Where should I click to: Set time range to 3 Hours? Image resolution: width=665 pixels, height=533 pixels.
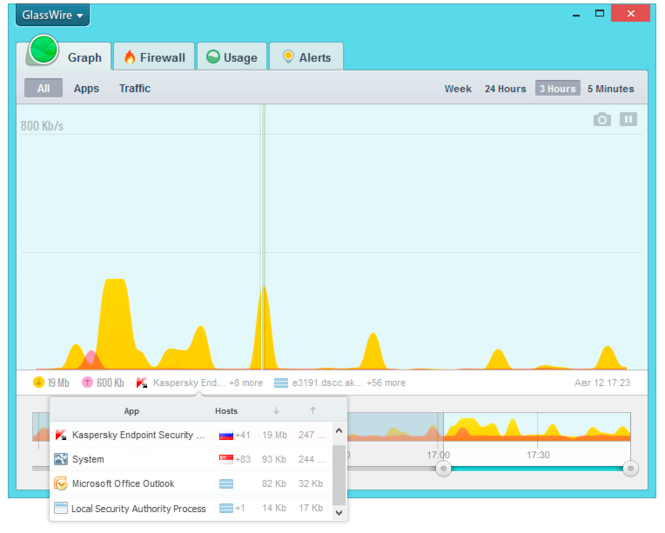558,88
